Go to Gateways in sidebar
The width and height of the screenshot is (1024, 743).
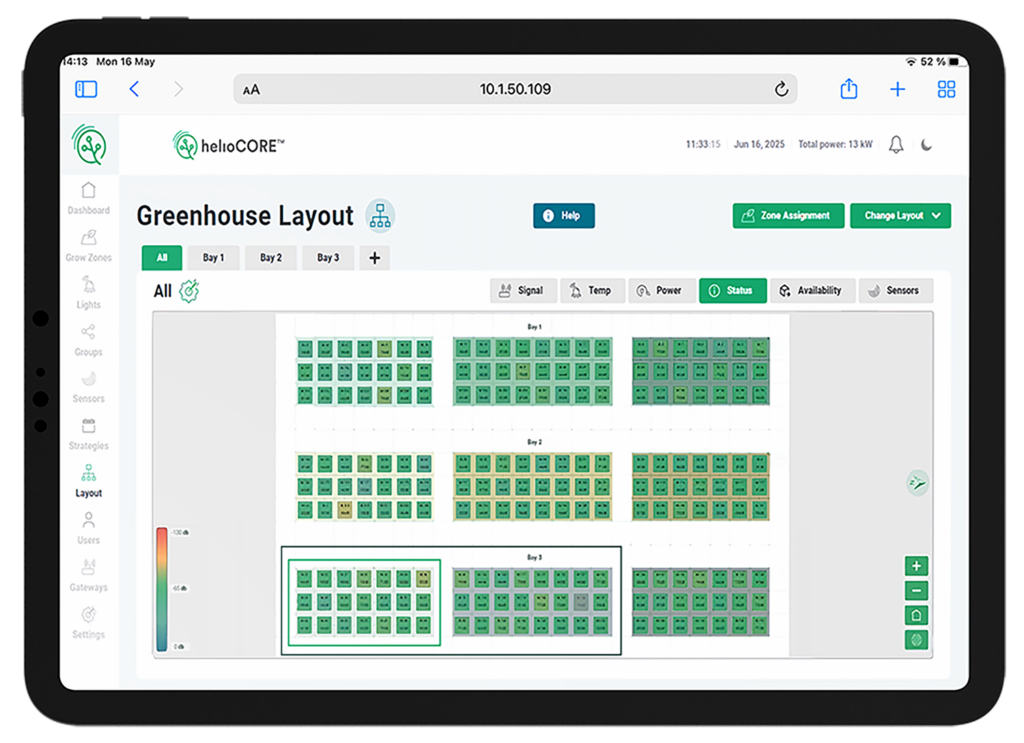(x=89, y=575)
